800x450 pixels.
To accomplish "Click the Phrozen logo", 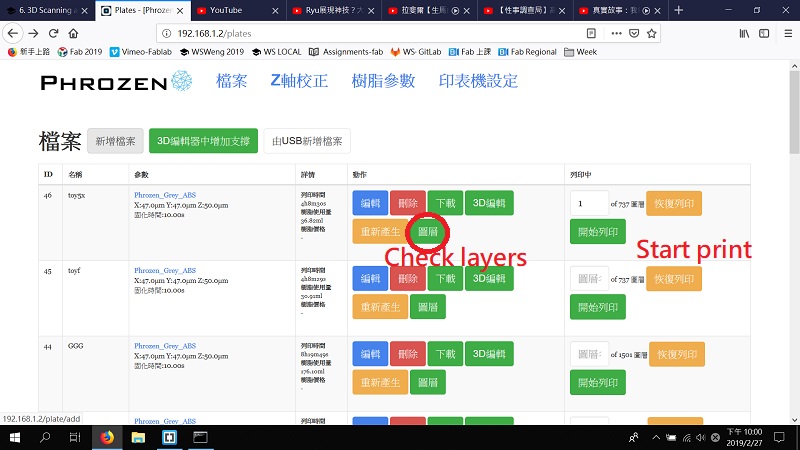I will [x=116, y=82].
